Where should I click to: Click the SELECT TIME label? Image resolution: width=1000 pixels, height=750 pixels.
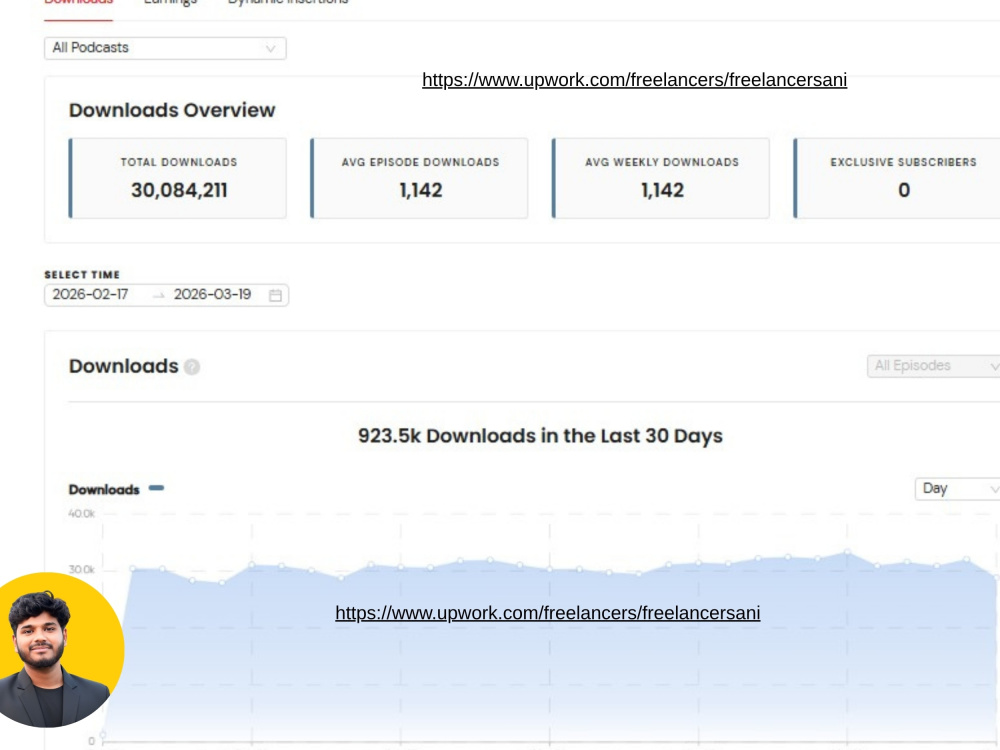(82, 275)
